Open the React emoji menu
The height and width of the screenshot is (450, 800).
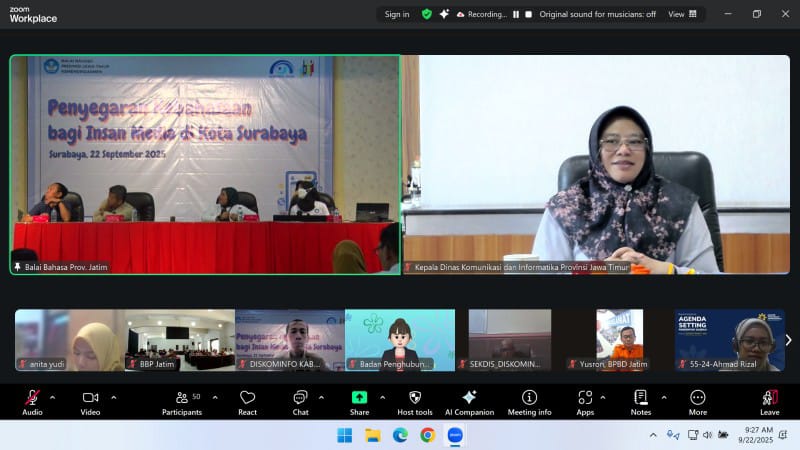point(247,401)
